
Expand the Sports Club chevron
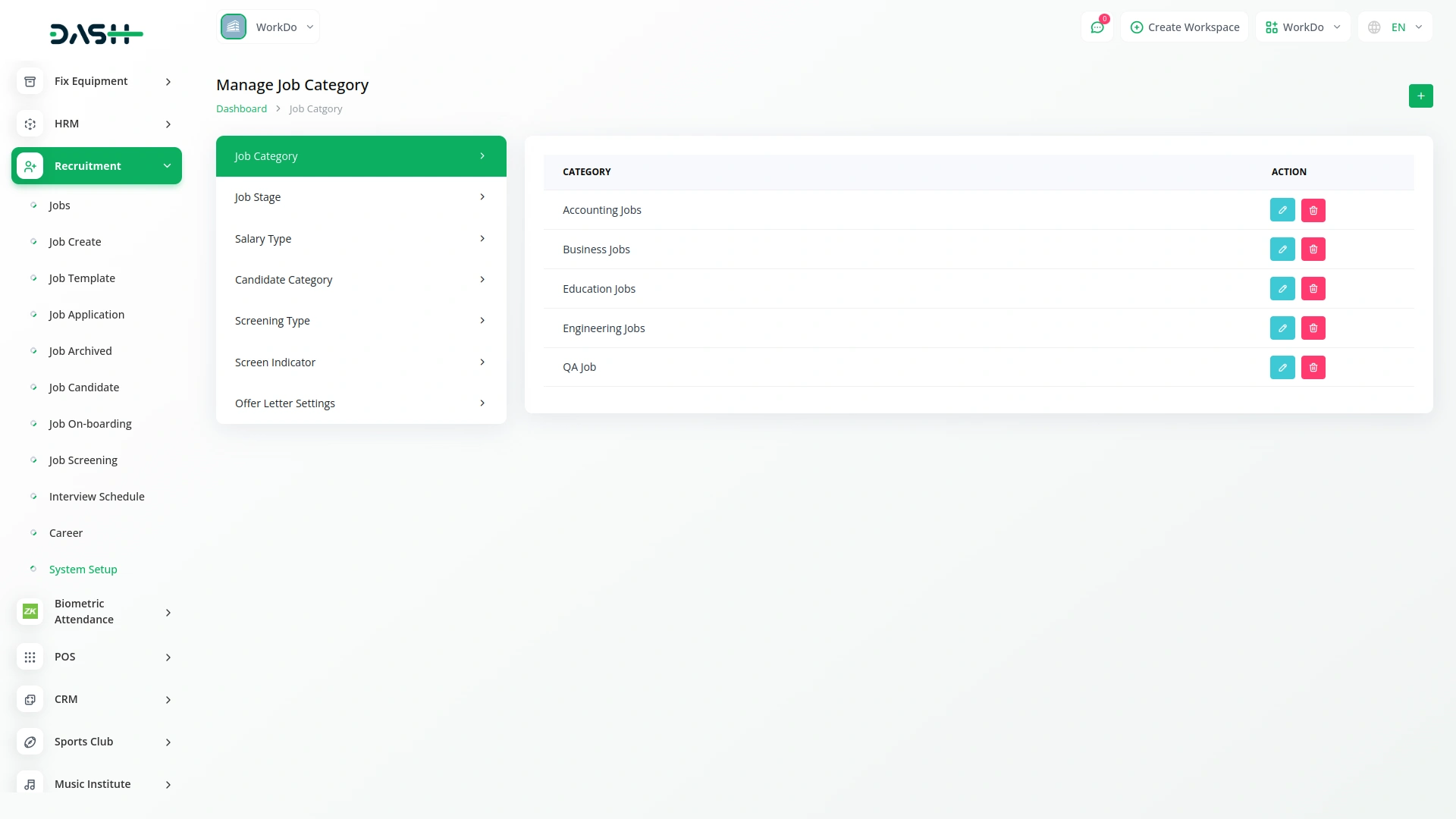[168, 742]
